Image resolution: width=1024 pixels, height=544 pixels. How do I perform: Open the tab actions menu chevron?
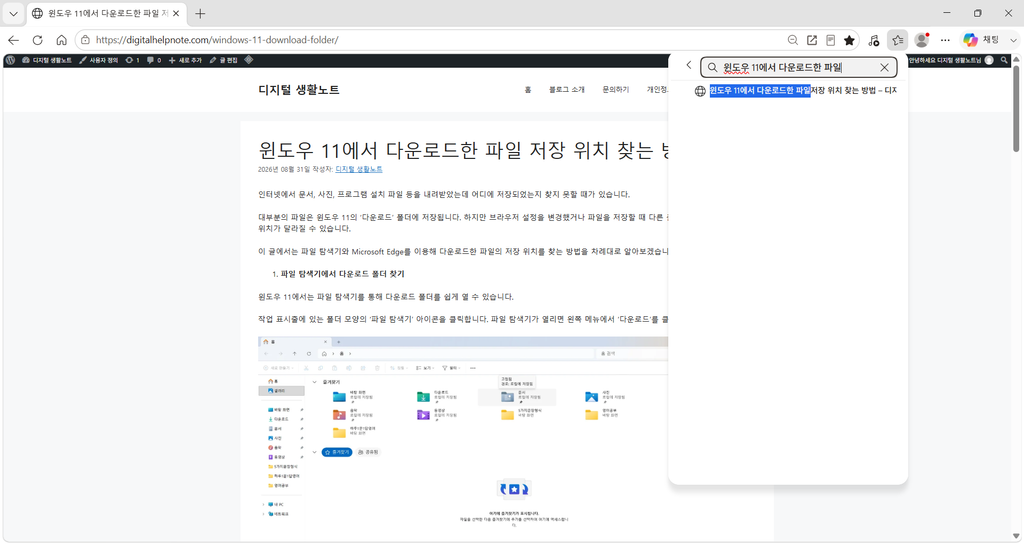tap(13, 13)
